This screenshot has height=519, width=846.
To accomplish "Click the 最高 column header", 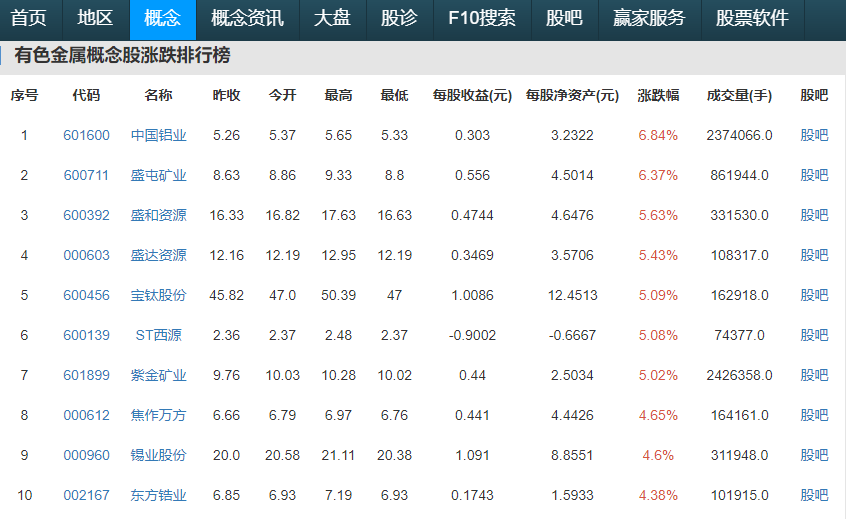I will [x=338, y=95].
